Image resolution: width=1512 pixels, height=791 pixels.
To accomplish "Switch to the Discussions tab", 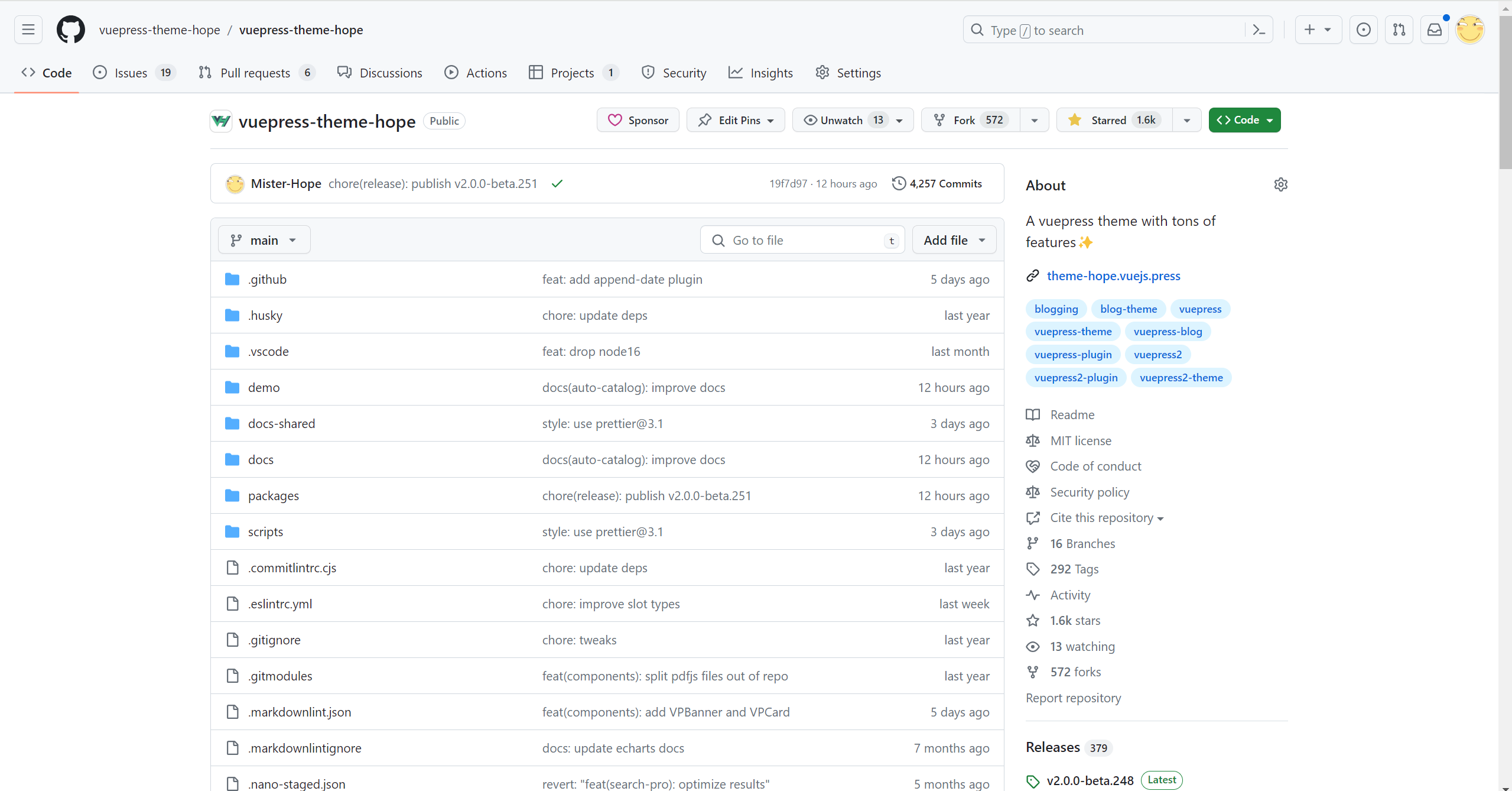I will click(380, 73).
